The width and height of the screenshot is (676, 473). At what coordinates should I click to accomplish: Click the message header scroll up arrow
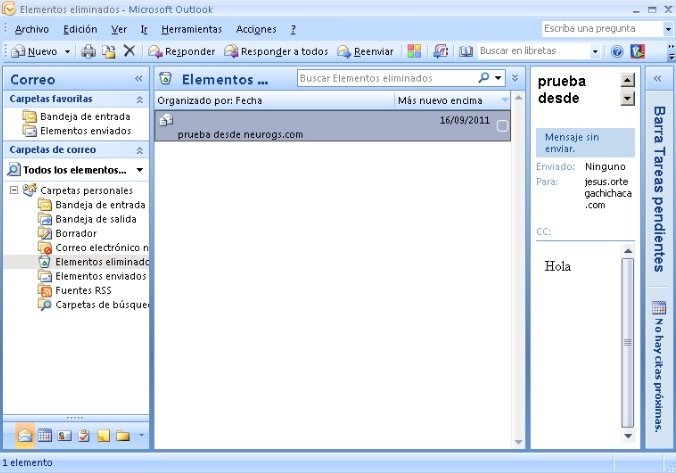pos(627,80)
